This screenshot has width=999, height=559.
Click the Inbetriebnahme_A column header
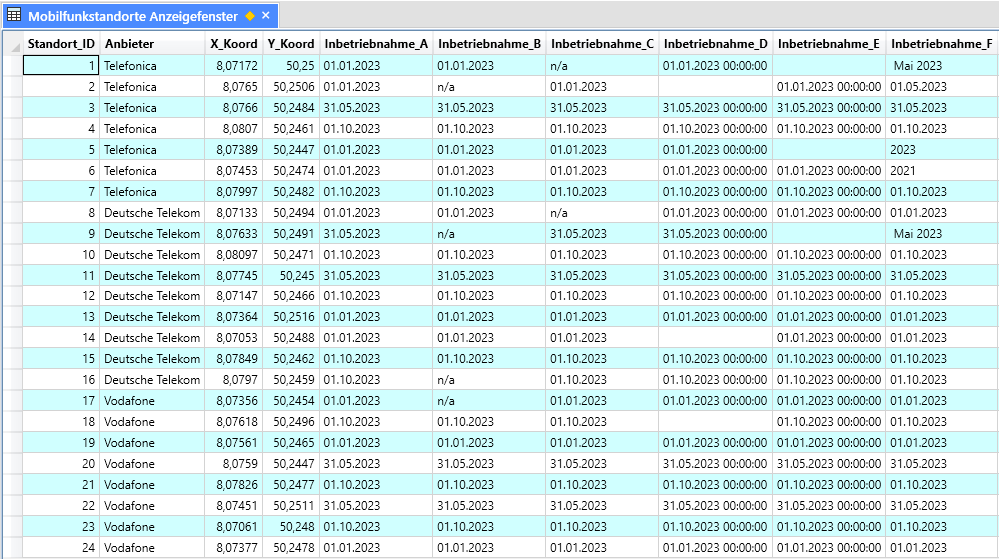[x=376, y=44]
